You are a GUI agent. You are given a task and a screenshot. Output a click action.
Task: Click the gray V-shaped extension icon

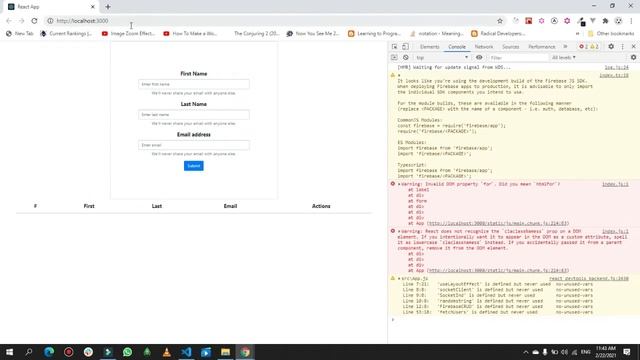[x=593, y=21]
